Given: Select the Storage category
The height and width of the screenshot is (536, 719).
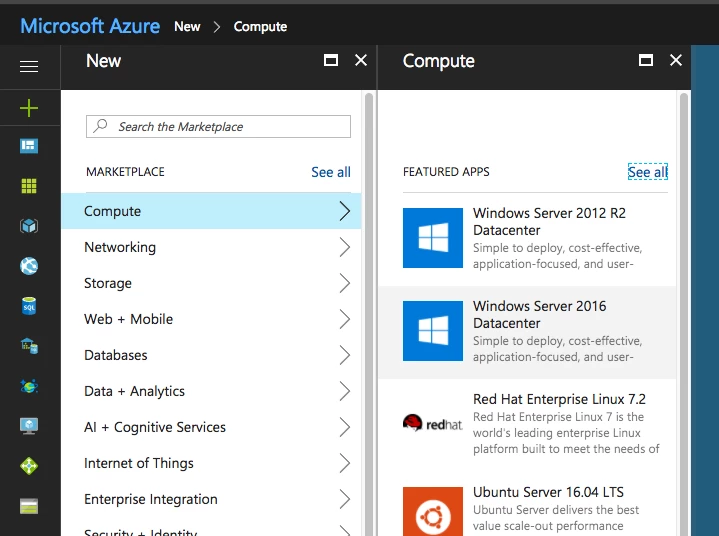Looking at the screenshot, I should click(211, 283).
